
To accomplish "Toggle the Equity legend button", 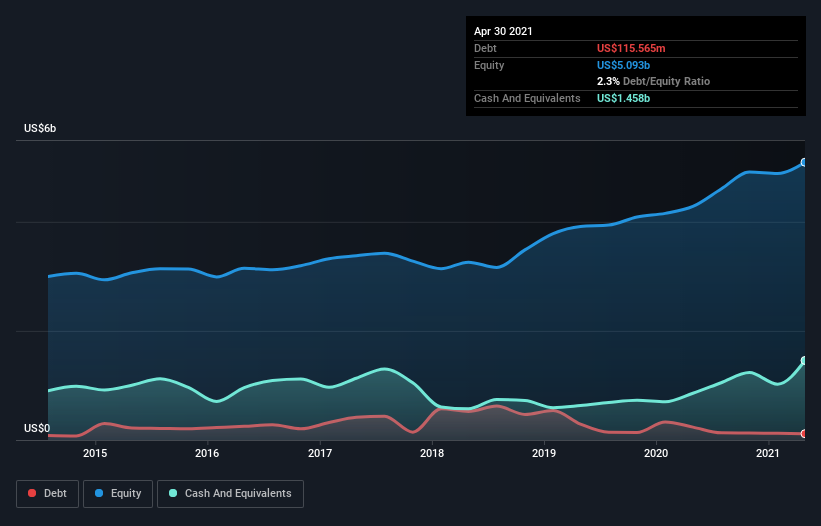I will (x=118, y=494).
